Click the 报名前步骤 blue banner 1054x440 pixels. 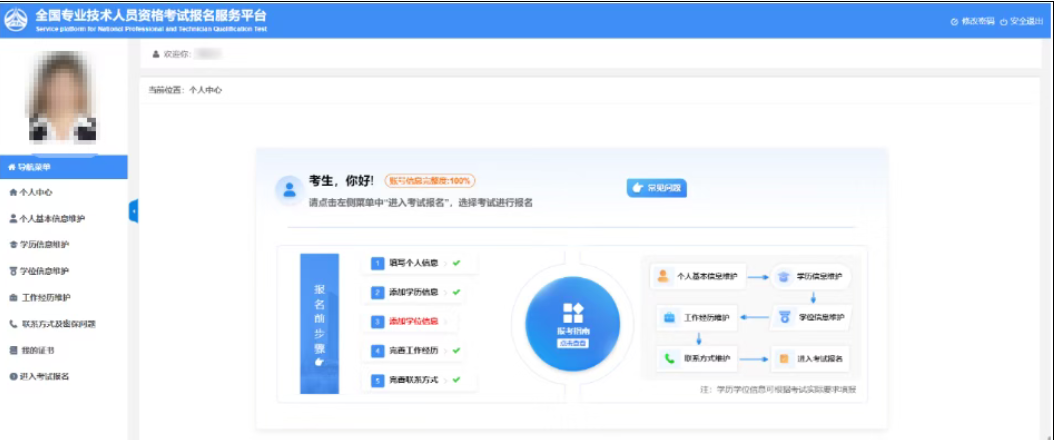pos(319,324)
